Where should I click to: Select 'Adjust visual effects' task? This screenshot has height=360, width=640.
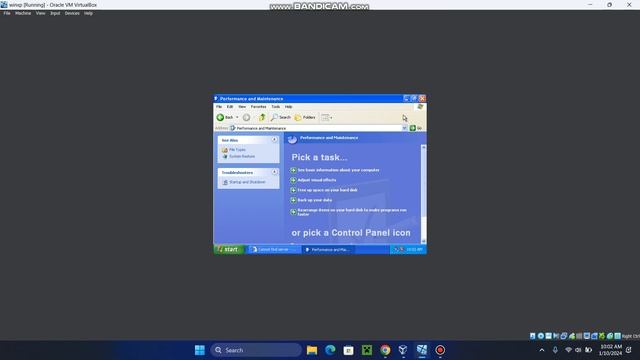click(x=317, y=180)
